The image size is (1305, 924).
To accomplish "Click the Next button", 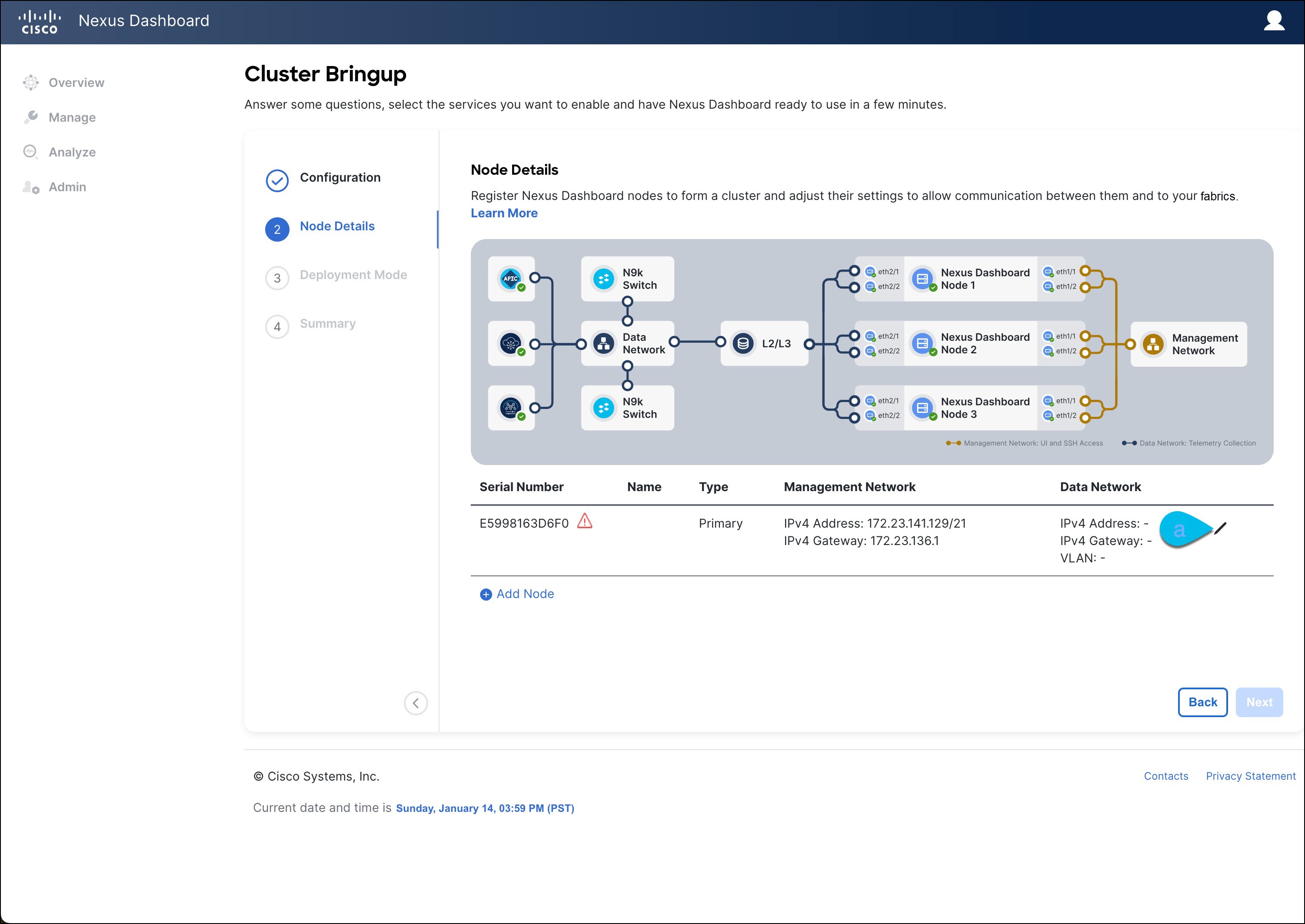I will pos(1259,702).
